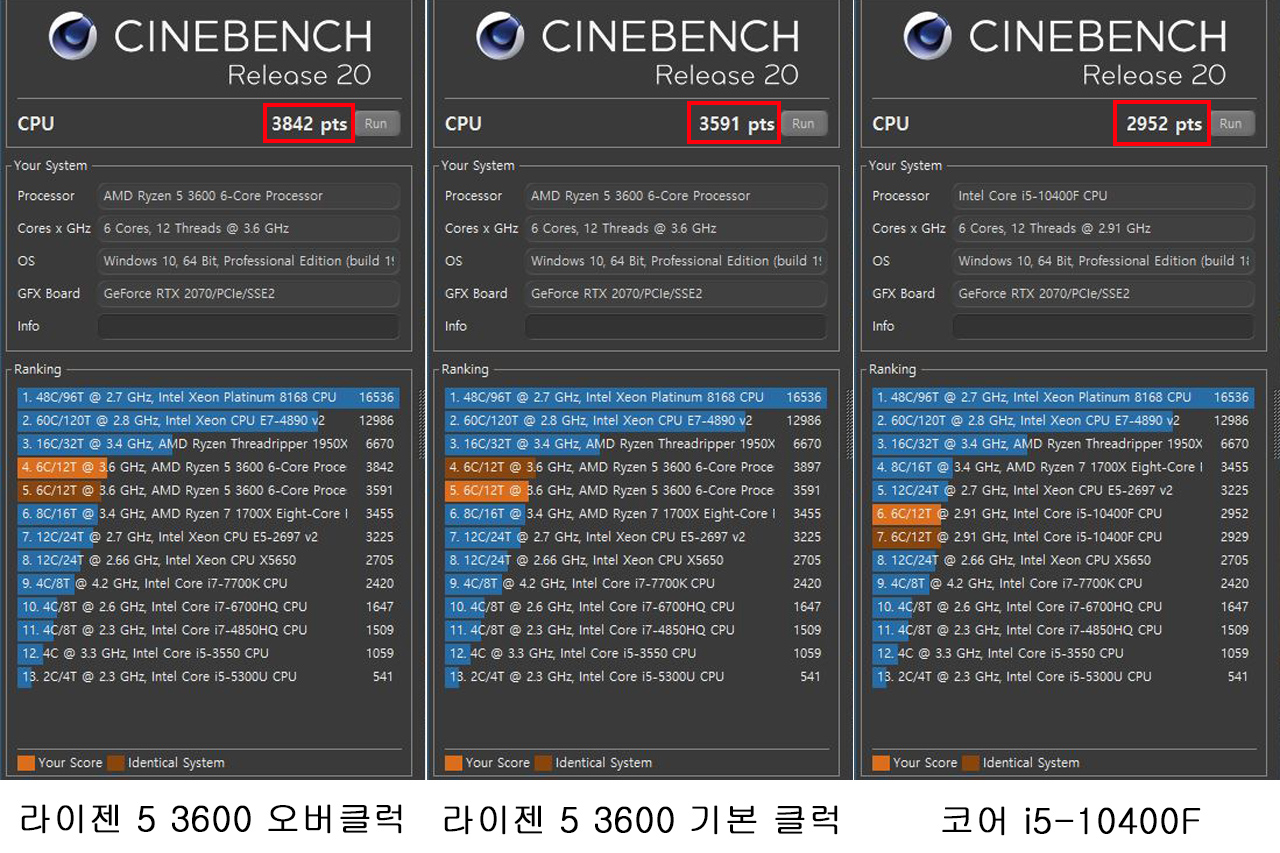Image resolution: width=1280 pixels, height=853 pixels.
Task: Select the i5-10400F ranking row scoring 2929
Action: [x=1061, y=537]
